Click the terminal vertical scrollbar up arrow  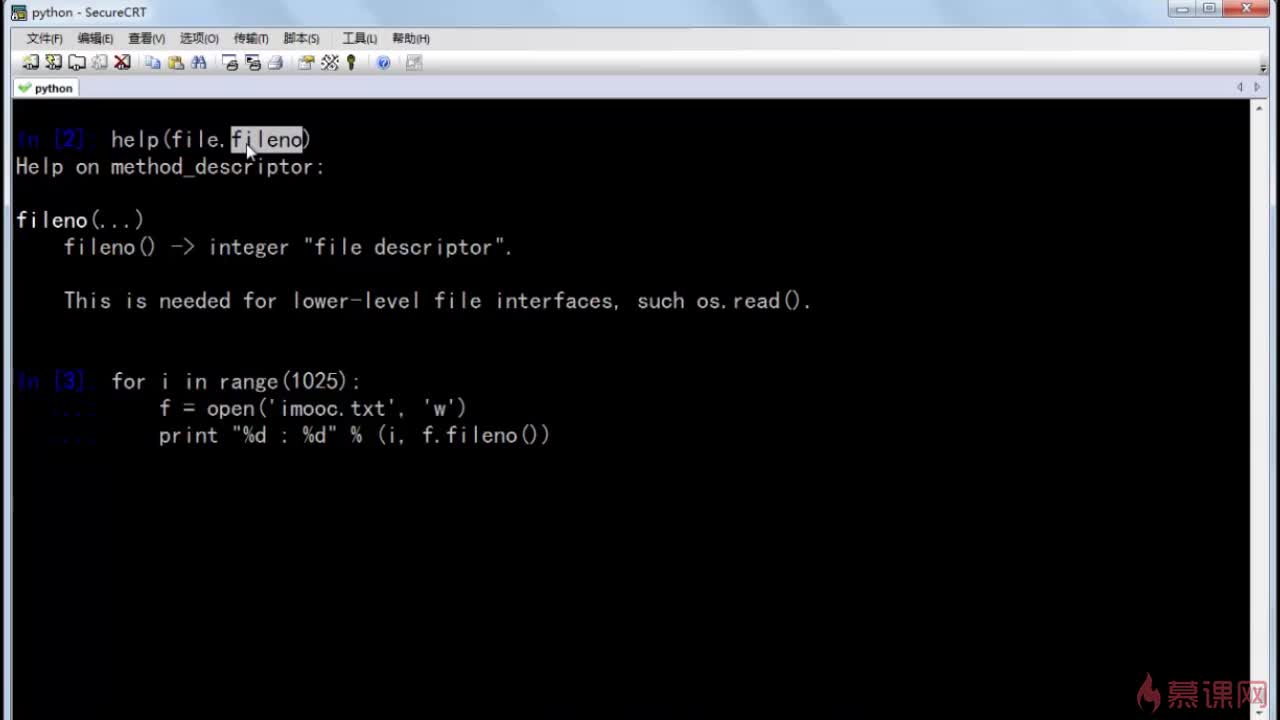click(1259, 109)
